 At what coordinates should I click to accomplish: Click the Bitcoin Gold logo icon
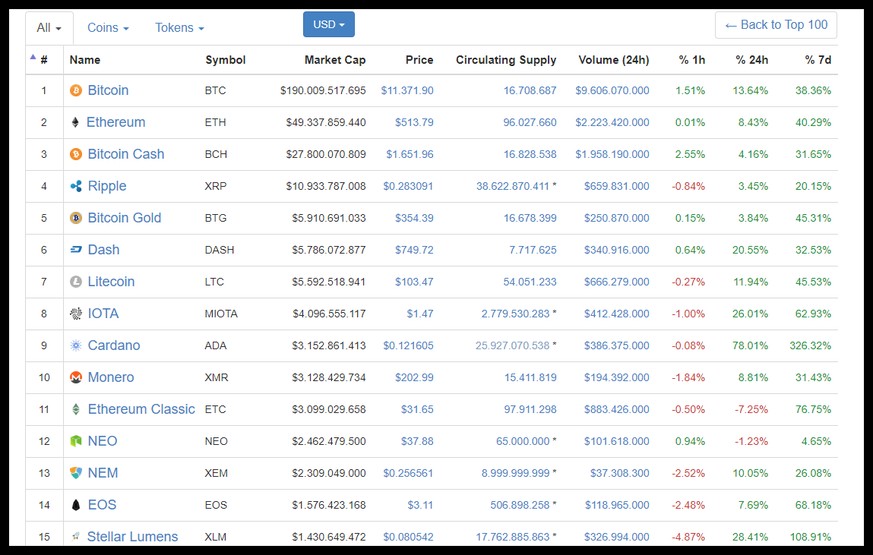pos(76,218)
